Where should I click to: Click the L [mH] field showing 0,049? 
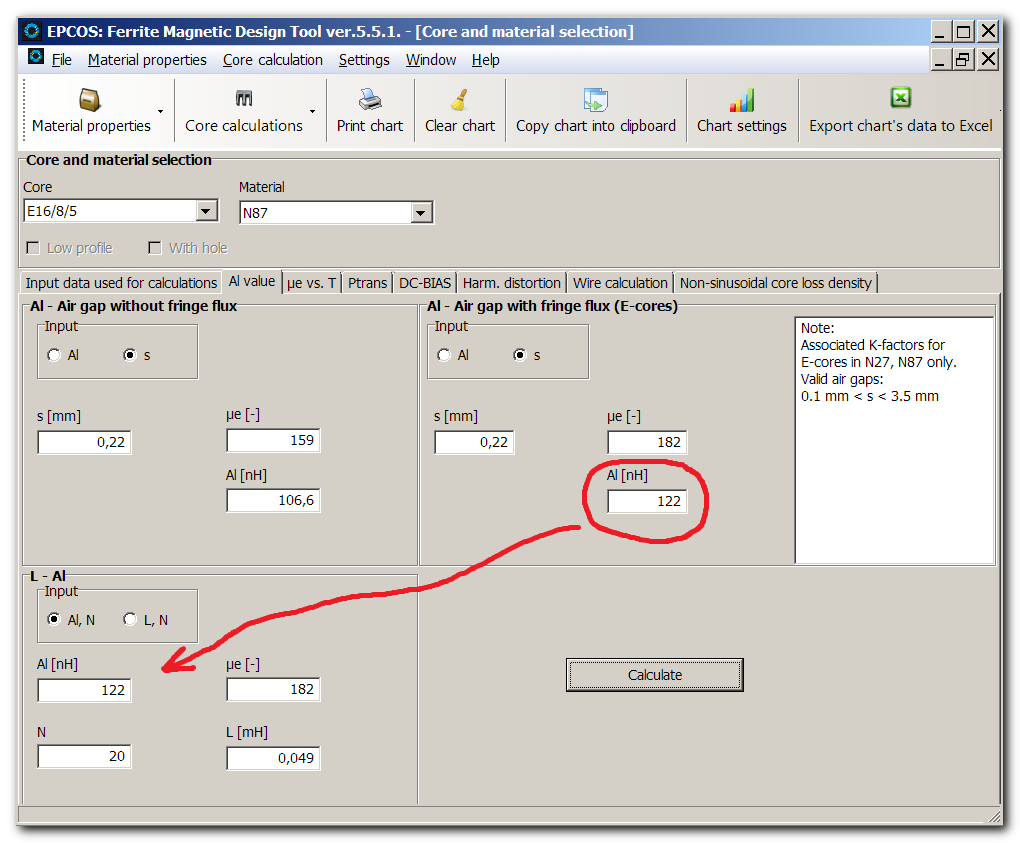coord(273,758)
